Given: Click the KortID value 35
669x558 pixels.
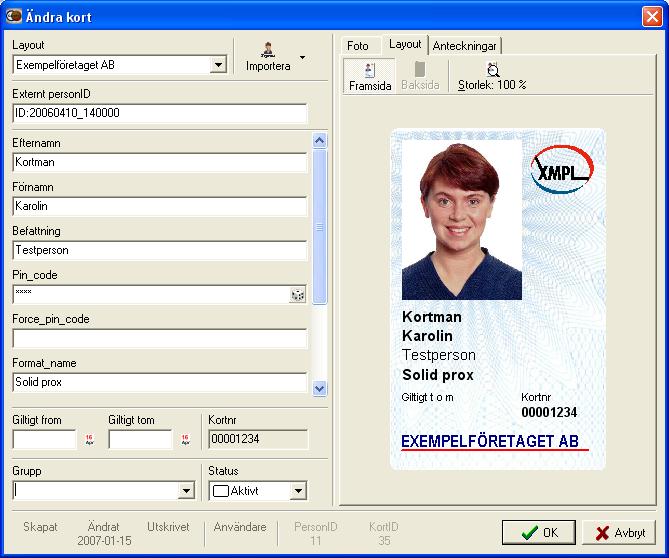Looking at the screenshot, I should pyautogui.click(x=384, y=541).
